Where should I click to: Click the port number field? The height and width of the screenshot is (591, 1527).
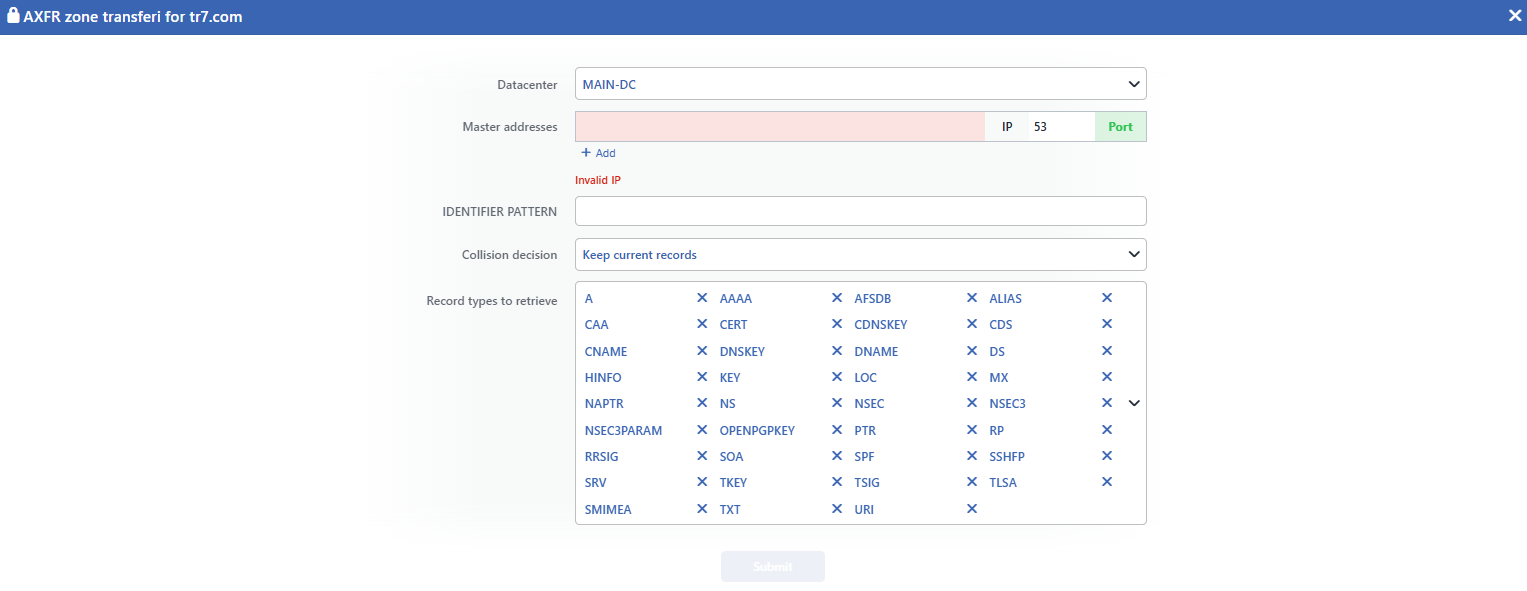[x=1062, y=127]
